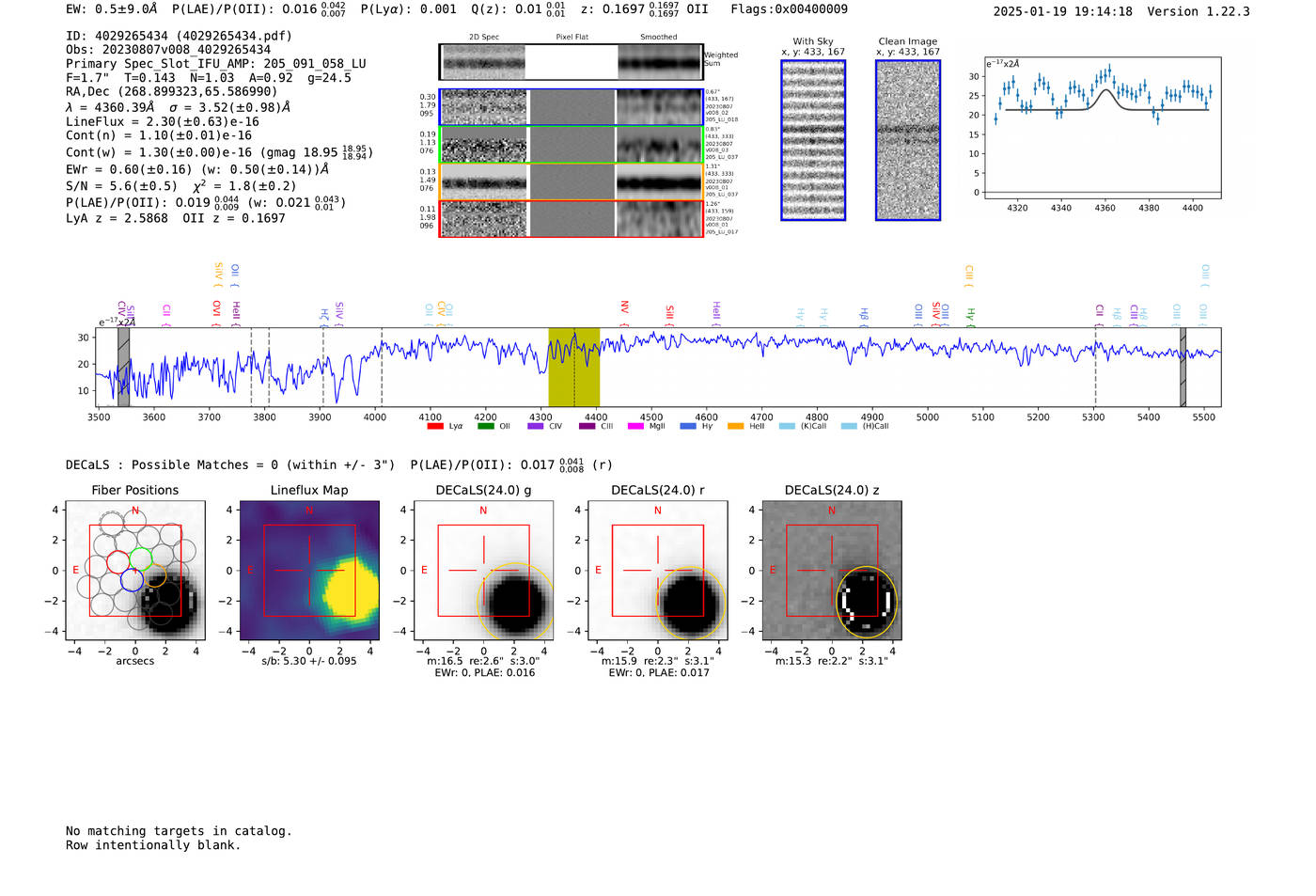Viewport: 1316px width, 896px height.
Task: Open the DECaLS r-band cutout
Action: pyautogui.click(x=657, y=571)
